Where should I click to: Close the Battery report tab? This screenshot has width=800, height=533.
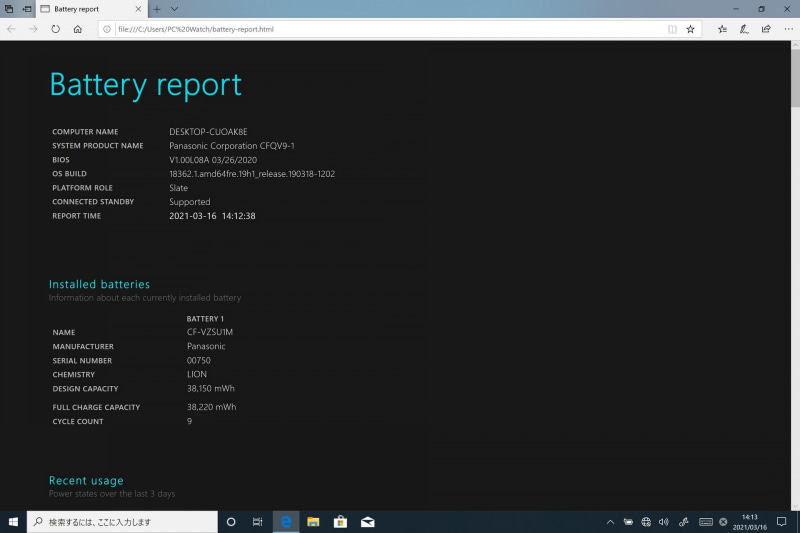[x=138, y=9]
